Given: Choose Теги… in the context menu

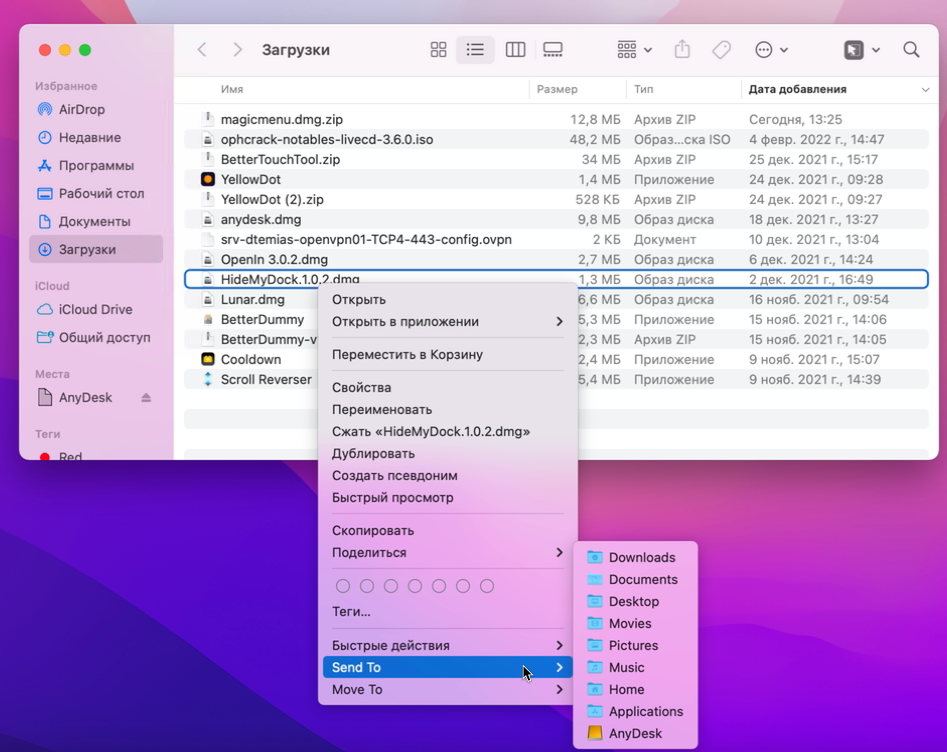Looking at the screenshot, I should [x=447, y=612].
